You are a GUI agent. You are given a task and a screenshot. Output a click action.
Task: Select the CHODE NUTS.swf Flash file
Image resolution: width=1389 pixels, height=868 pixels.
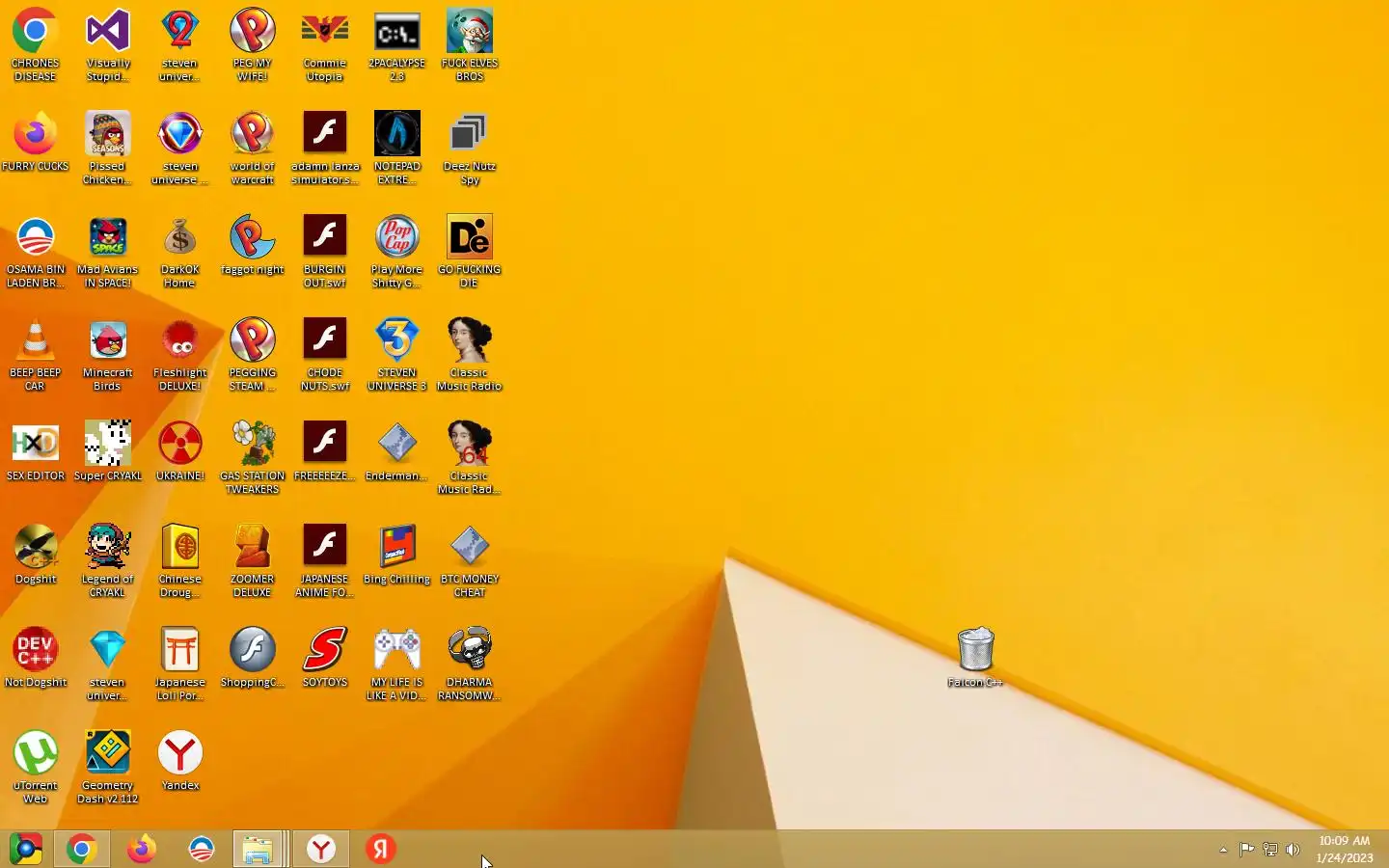(x=324, y=354)
